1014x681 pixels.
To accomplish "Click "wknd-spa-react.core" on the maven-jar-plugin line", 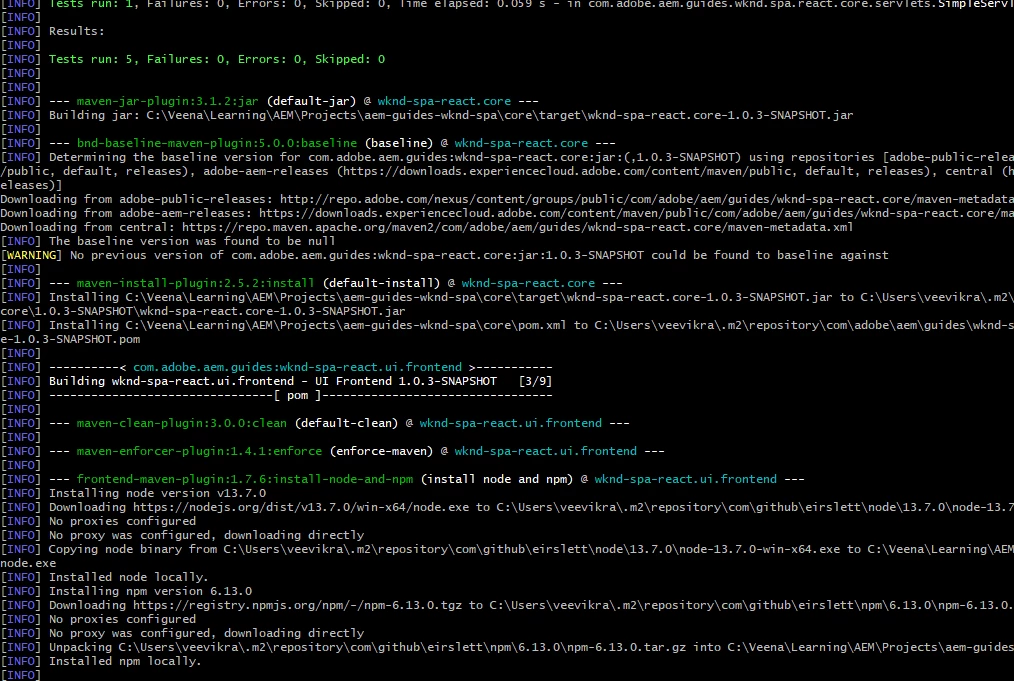I will [444, 101].
